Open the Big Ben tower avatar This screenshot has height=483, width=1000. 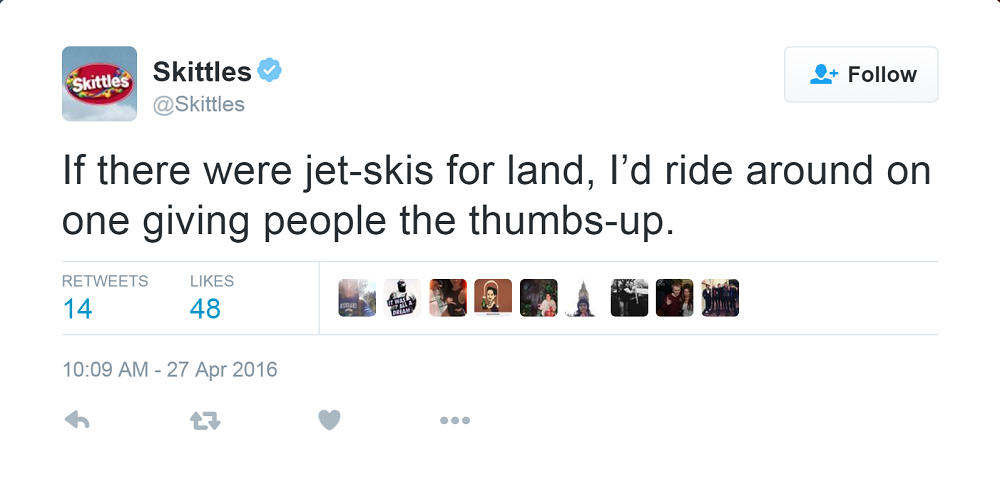tap(583, 298)
